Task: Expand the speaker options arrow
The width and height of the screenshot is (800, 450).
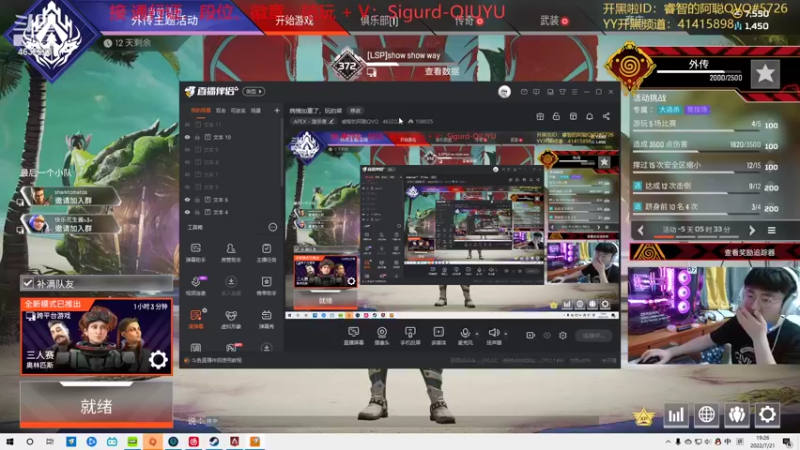Action: pyautogui.click(x=506, y=334)
